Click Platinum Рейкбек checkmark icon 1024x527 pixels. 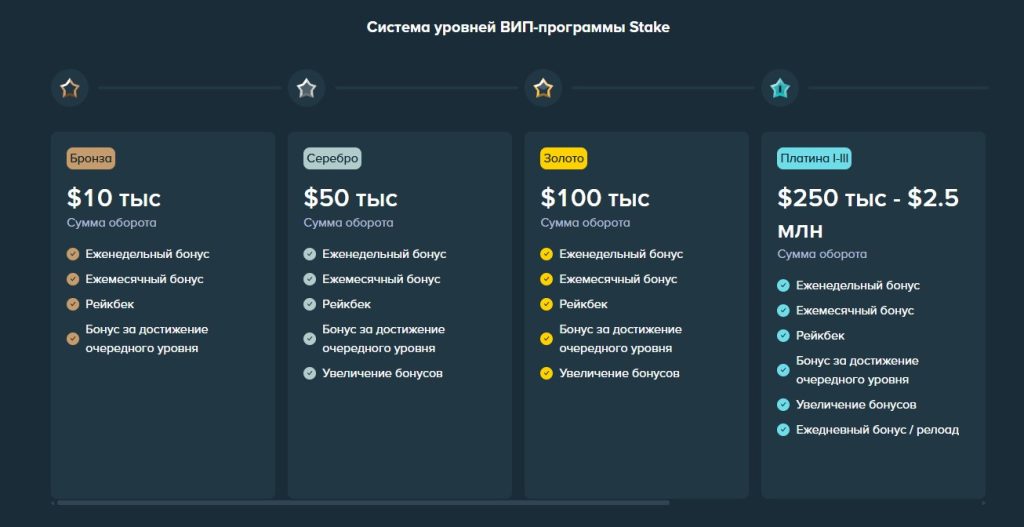pos(784,336)
